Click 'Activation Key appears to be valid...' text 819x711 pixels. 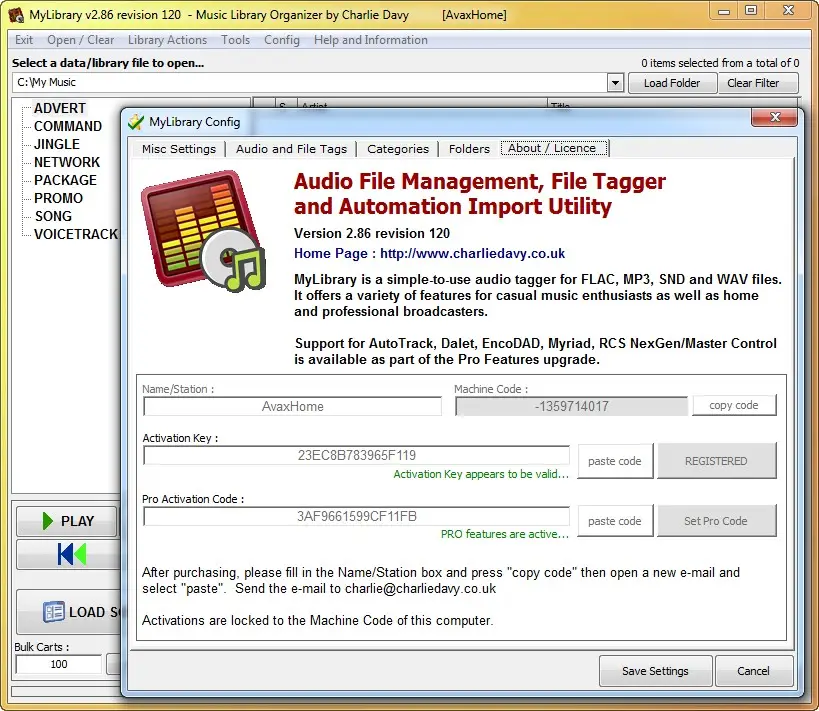click(481, 474)
